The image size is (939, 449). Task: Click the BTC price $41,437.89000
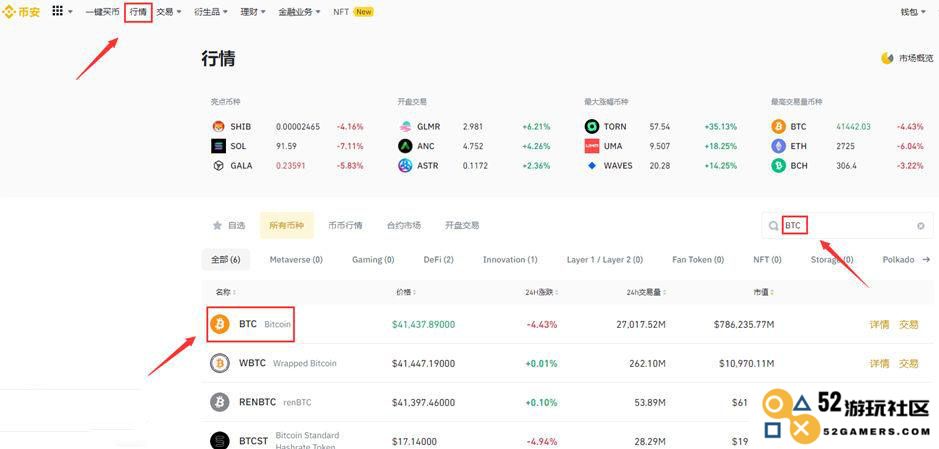click(x=423, y=324)
